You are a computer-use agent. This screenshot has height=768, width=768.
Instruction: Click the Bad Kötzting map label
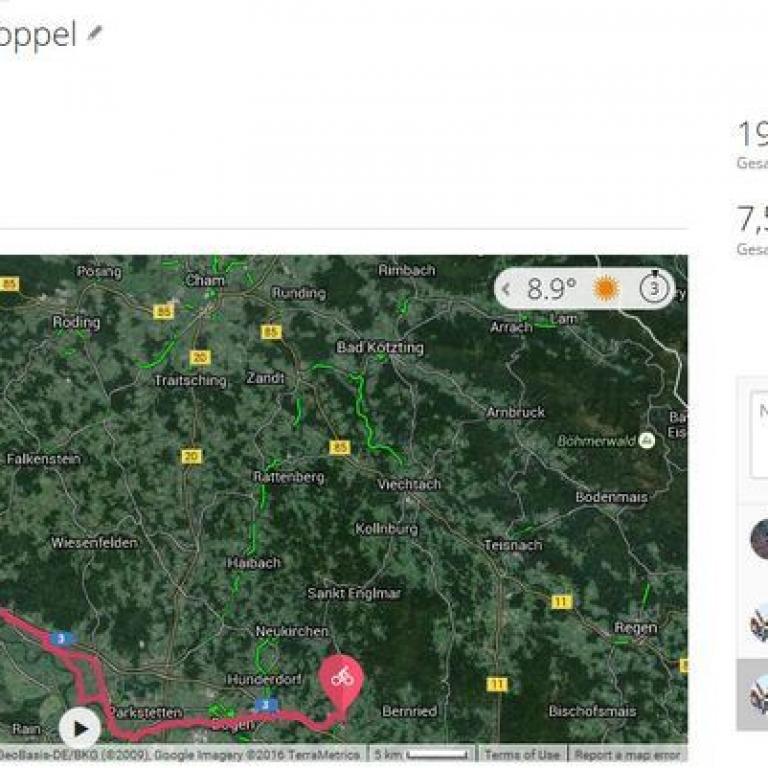click(380, 347)
